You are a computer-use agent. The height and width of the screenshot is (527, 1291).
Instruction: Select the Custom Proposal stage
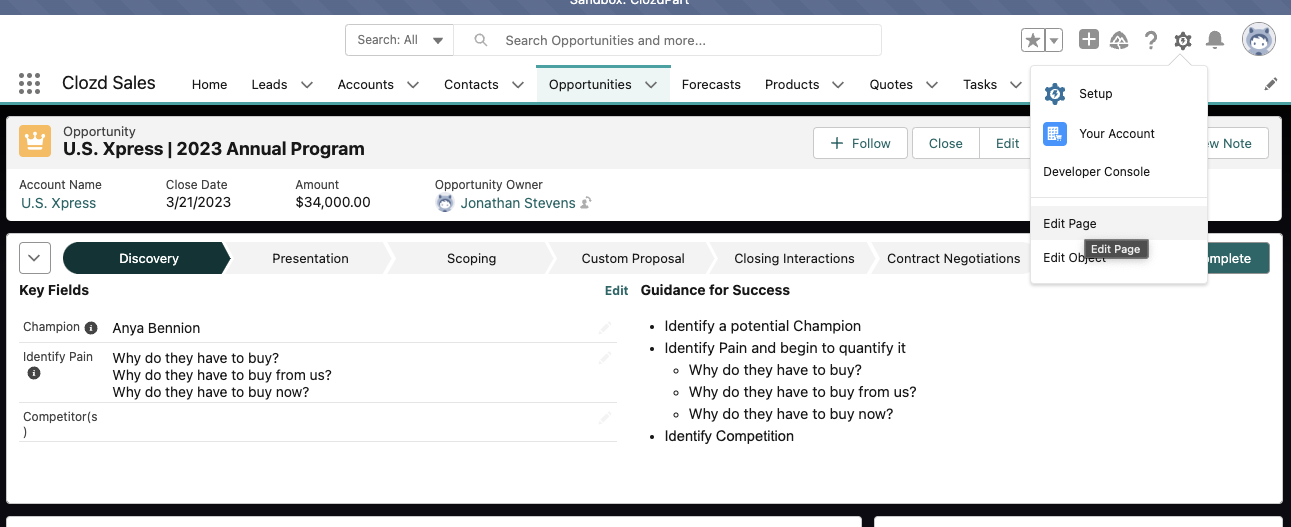[x=633, y=258]
